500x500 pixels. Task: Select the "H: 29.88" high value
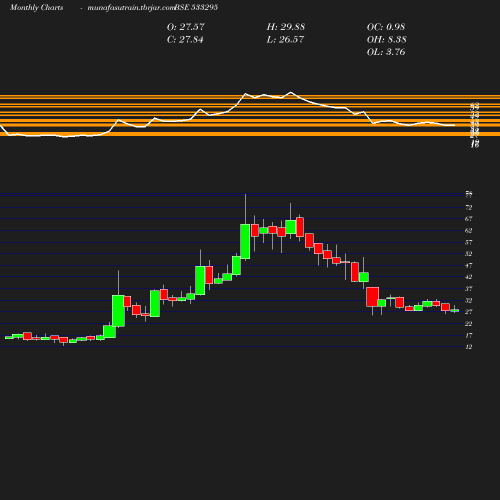pos(286,27)
